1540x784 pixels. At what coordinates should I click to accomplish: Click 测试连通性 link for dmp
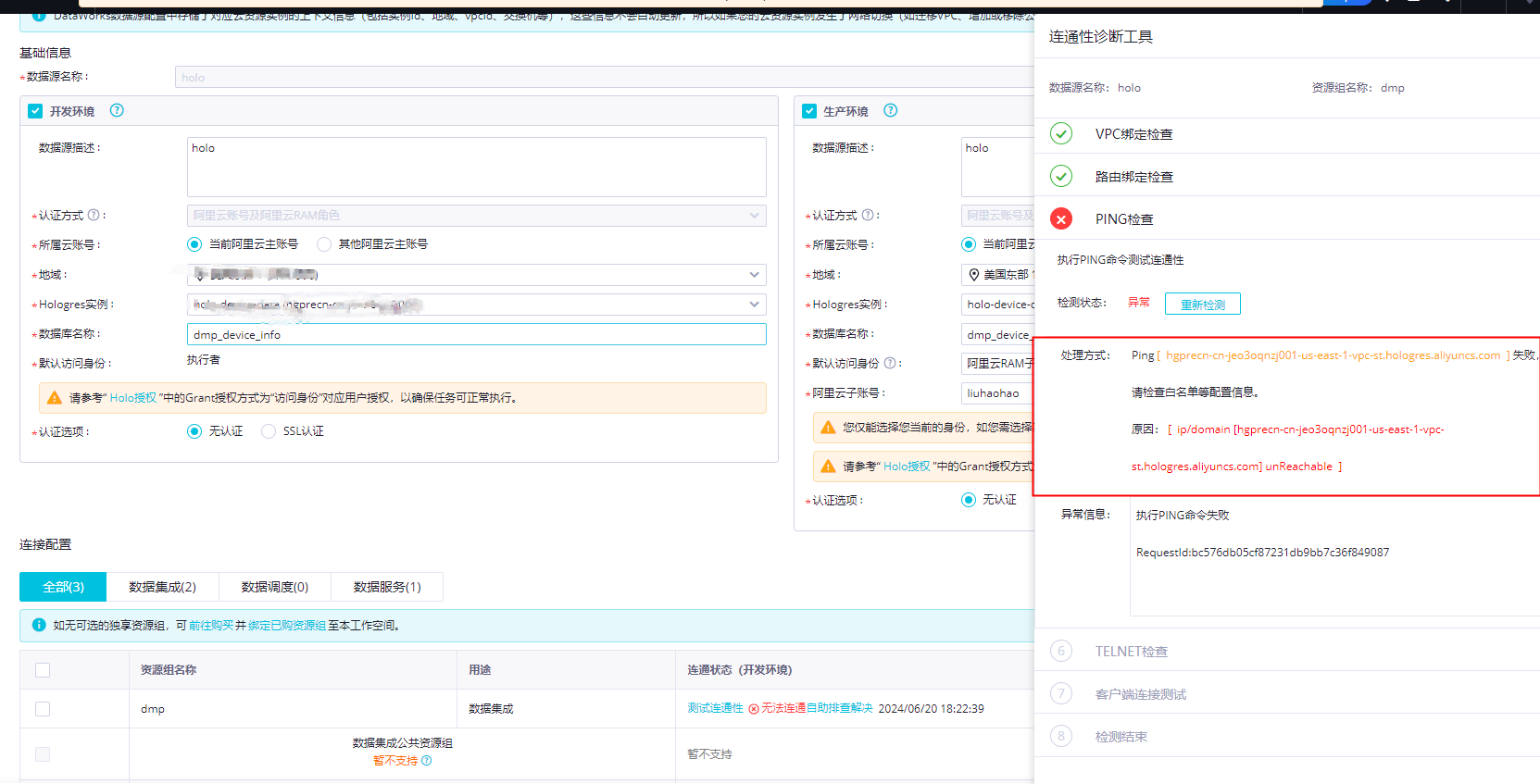pyautogui.click(x=715, y=708)
